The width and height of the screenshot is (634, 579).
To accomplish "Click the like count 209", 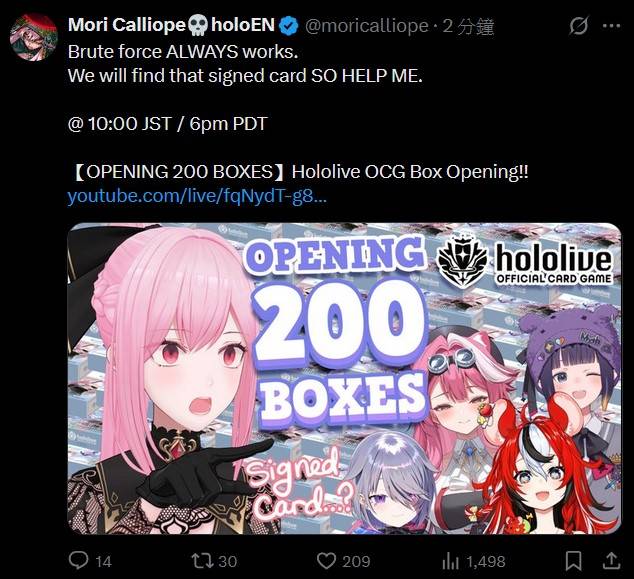I will 356,562.
